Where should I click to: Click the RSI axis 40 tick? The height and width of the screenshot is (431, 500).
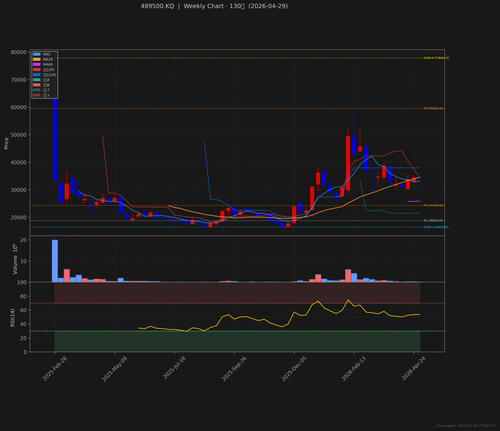point(23,324)
